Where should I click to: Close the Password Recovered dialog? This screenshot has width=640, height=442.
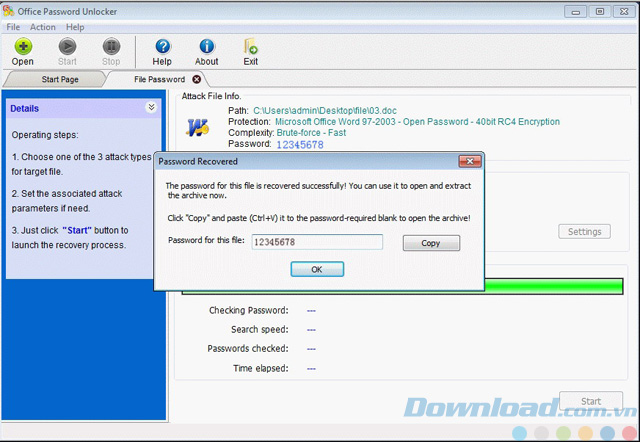[466, 161]
